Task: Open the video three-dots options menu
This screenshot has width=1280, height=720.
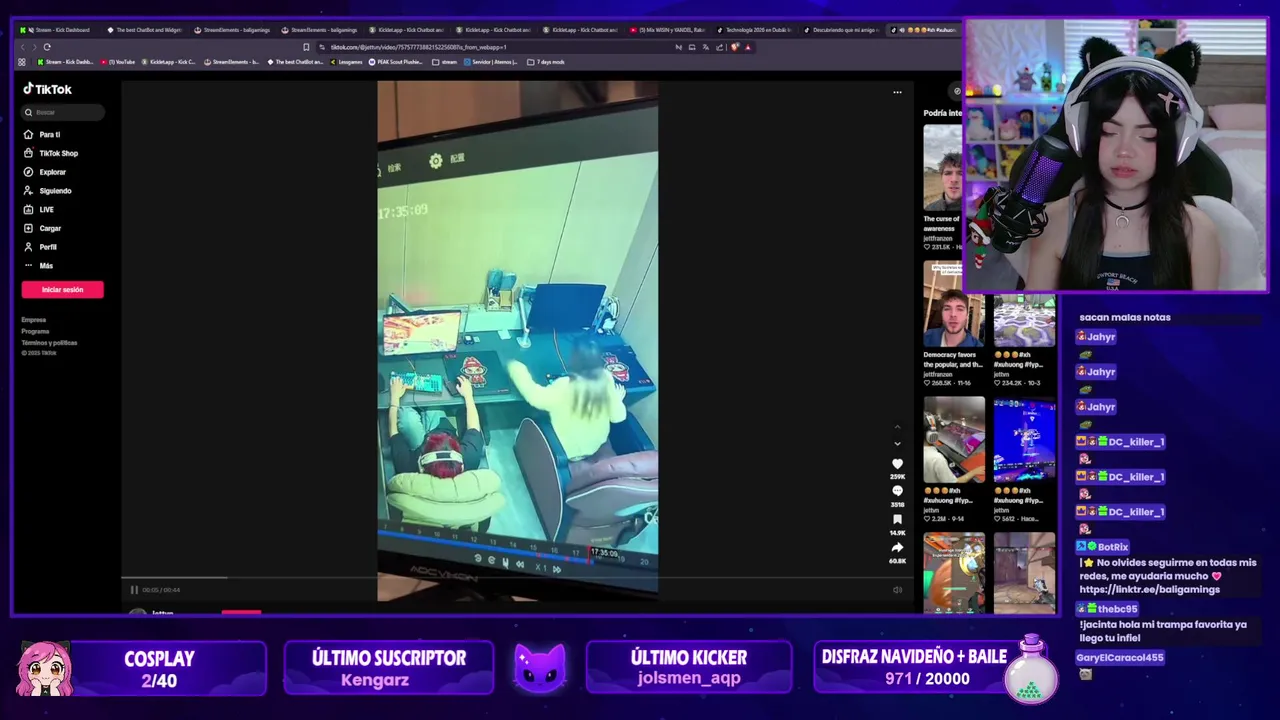Action: [x=897, y=92]
